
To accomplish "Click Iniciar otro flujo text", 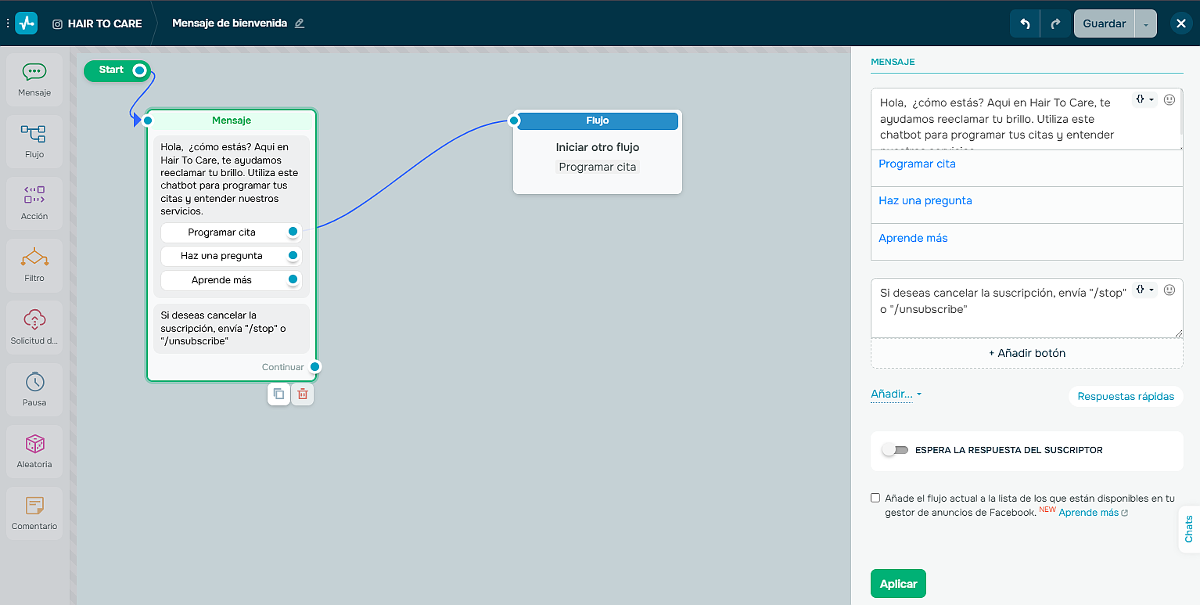I will (597, 147).
